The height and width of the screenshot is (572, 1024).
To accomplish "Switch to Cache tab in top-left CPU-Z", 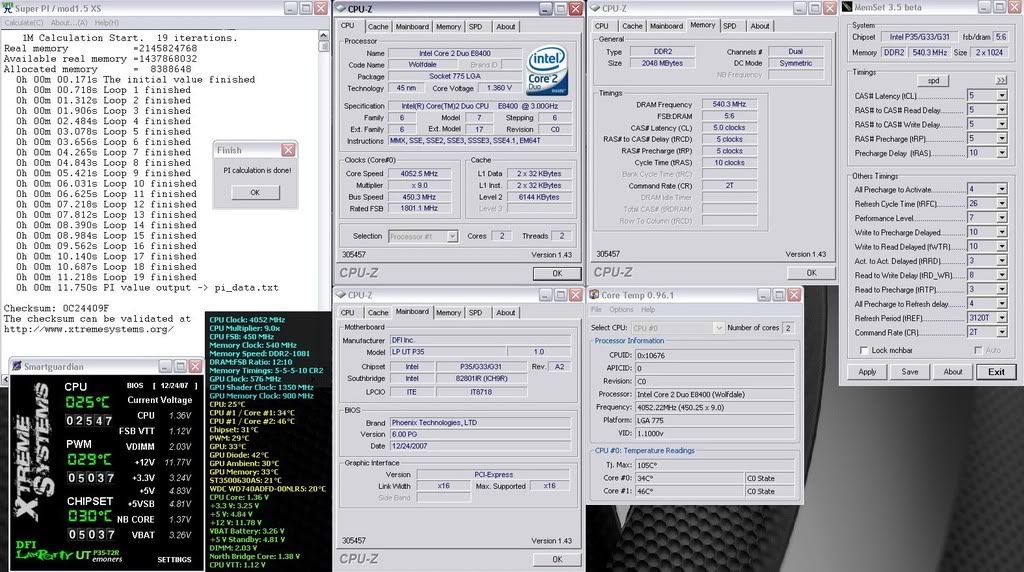I will (x=377, y=27).
